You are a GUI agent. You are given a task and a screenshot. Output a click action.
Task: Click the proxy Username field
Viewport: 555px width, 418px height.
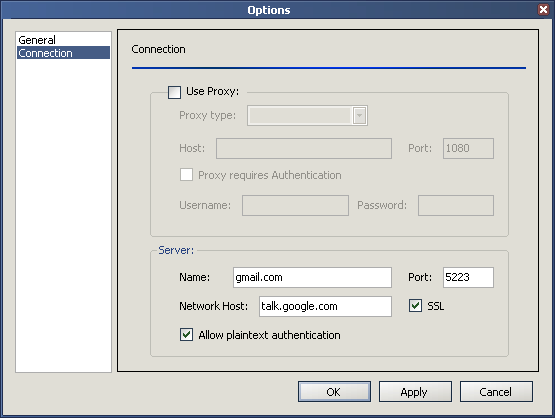click(x=295, y=205)
